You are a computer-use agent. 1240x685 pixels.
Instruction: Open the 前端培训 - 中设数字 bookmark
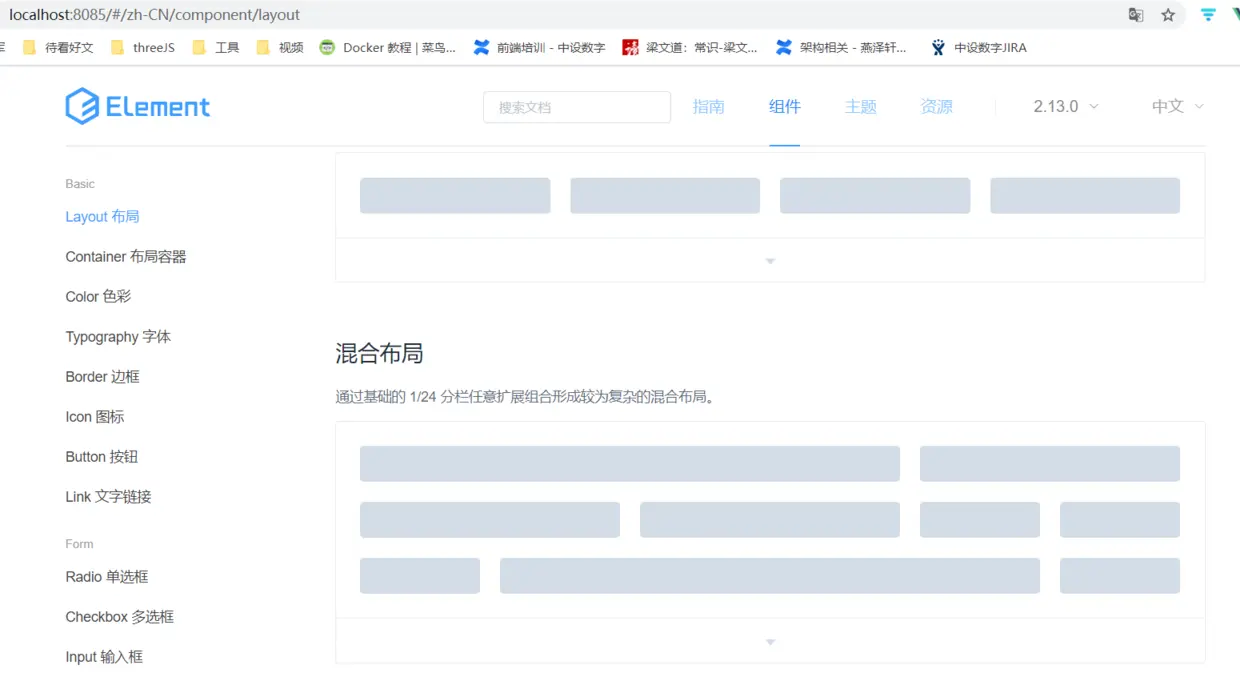tap(540, 47)
